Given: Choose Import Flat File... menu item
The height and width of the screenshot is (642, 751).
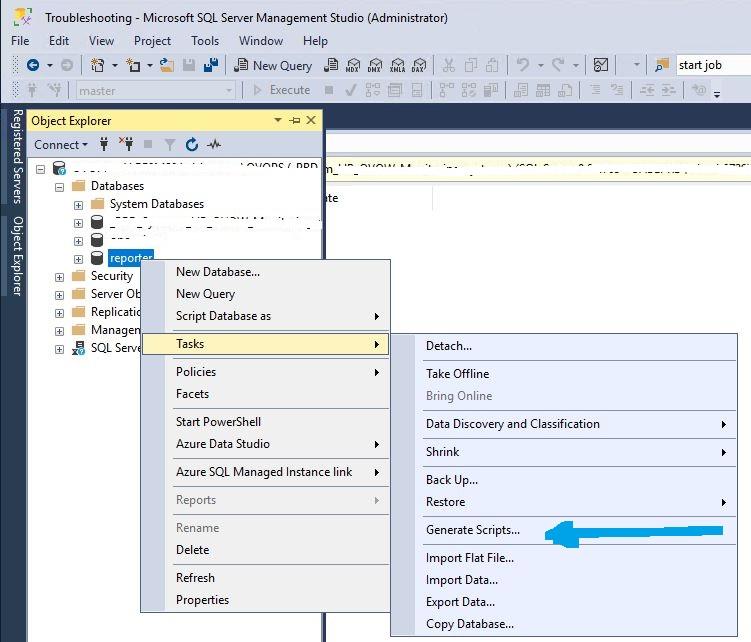Looking at the screenshot, I should click(x=564, y=558).
